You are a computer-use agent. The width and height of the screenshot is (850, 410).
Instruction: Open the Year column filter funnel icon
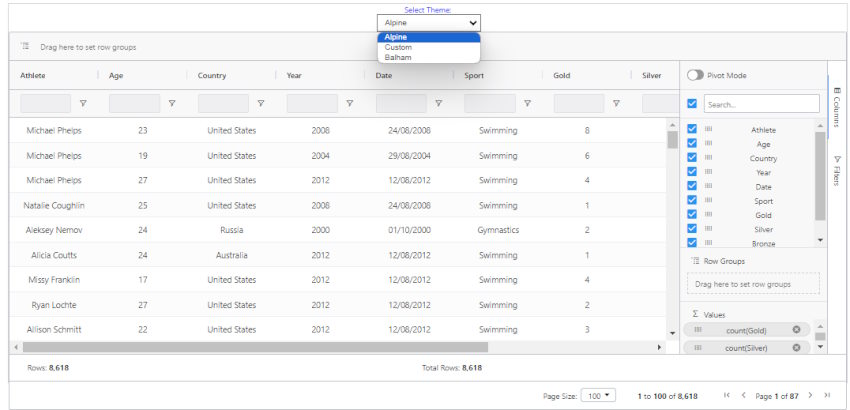tap(350, 103)
